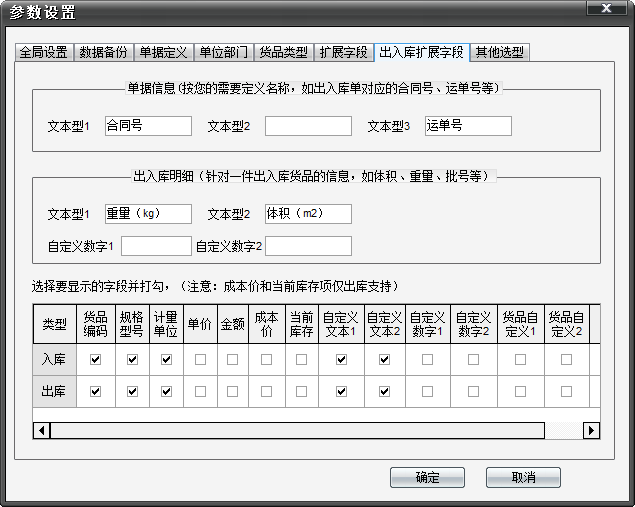This screenshot has height=507, width=635.
Task: Click the 自定义数字2 input field
Action: tap(308, 246)
